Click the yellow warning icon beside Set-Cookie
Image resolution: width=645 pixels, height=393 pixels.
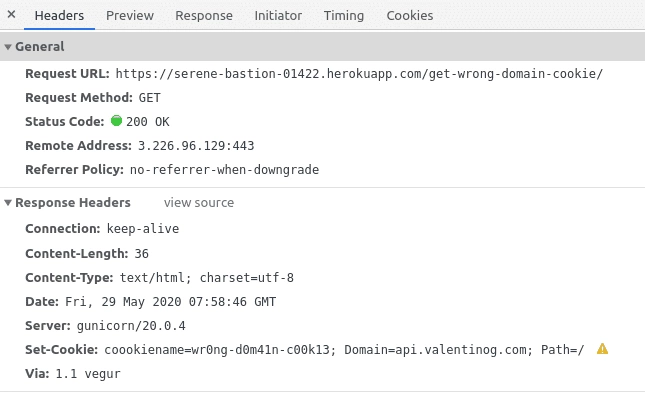click(602, 349)
